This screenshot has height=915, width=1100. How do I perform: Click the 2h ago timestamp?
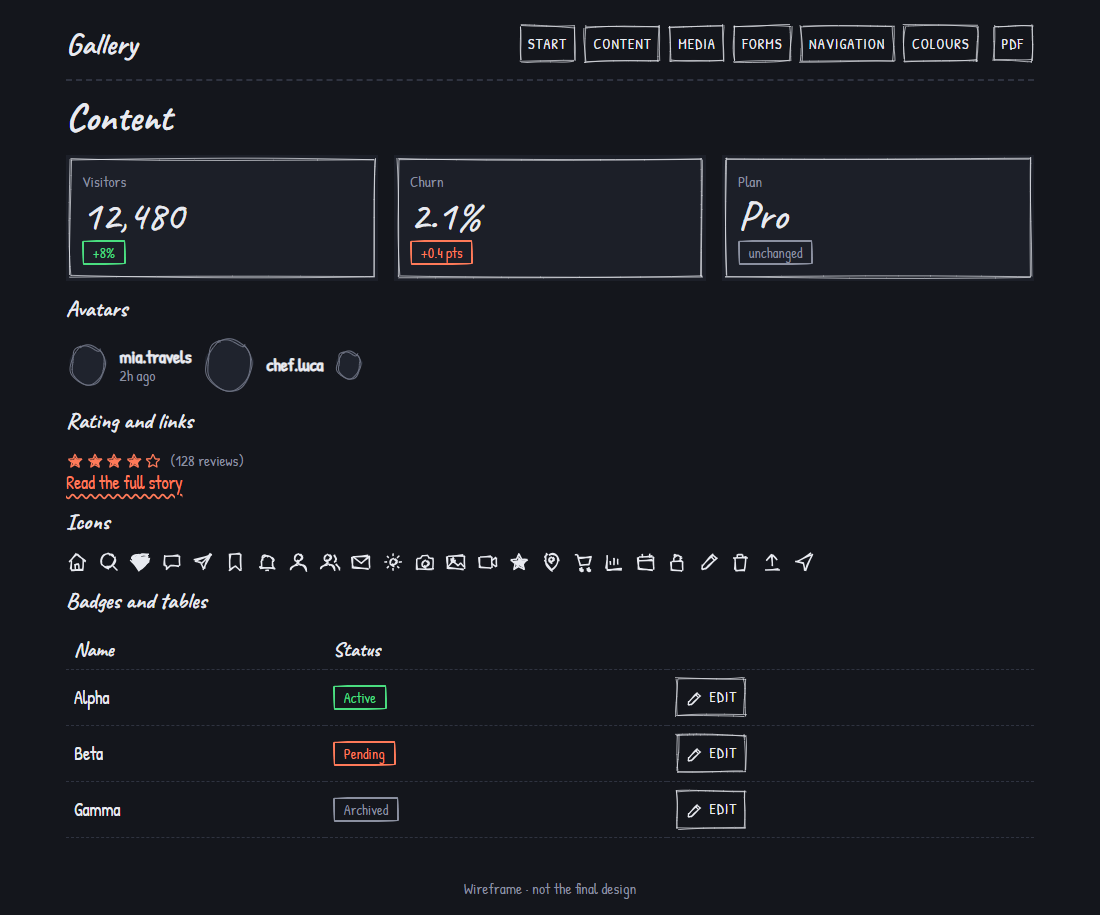pyautogui.click(x=137, y=377)
